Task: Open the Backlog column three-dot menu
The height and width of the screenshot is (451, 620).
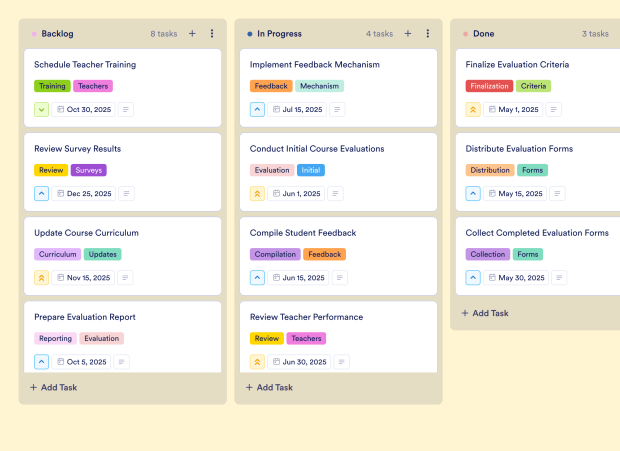Action: 212,34
